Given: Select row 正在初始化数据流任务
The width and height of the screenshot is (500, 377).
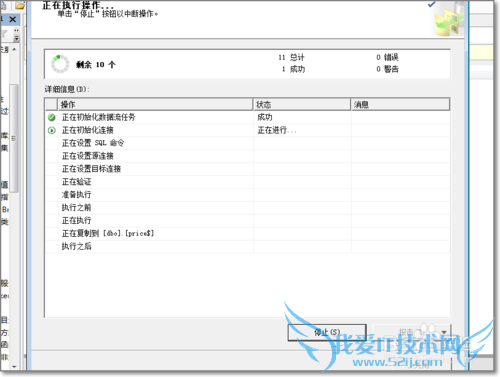Looking at the screenshot, I should (x=247, y=117).
